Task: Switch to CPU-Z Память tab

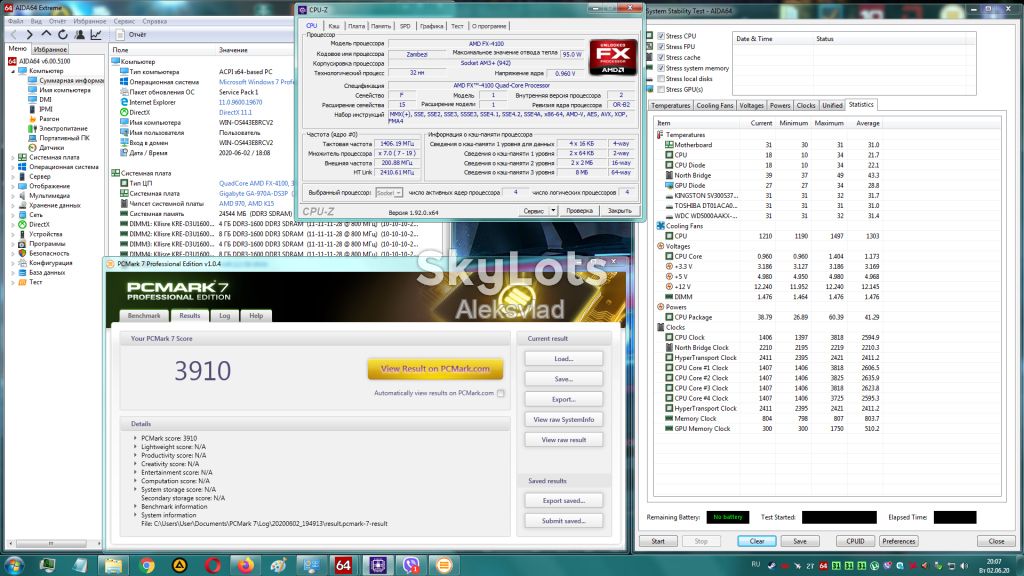Action: [381, 26]
